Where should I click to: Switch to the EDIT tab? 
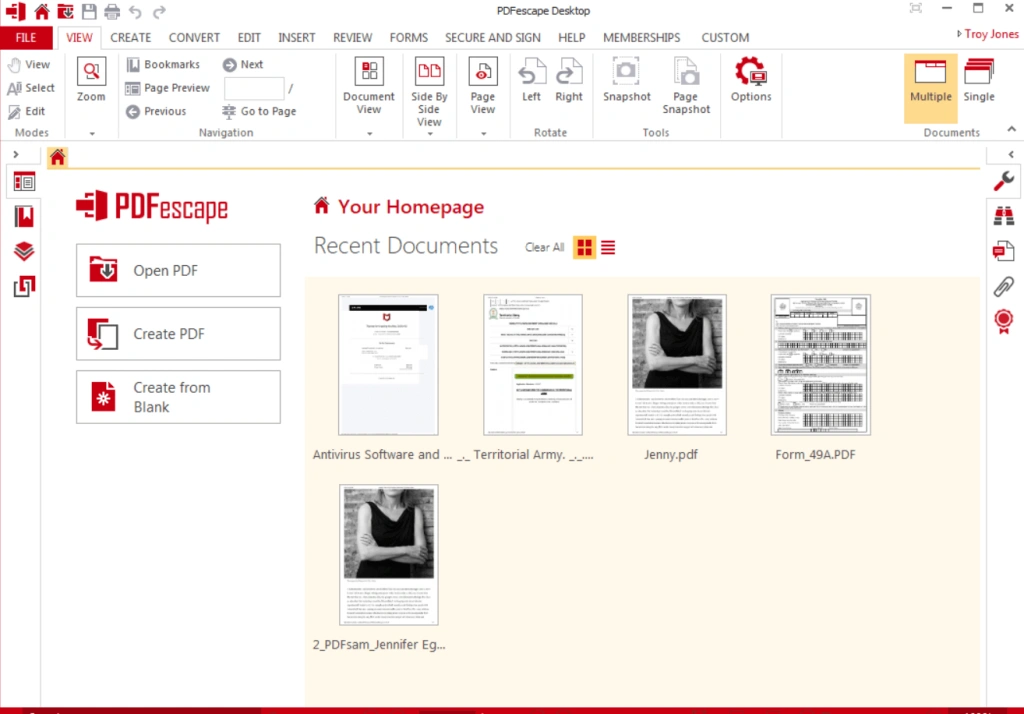click(249, 38)
